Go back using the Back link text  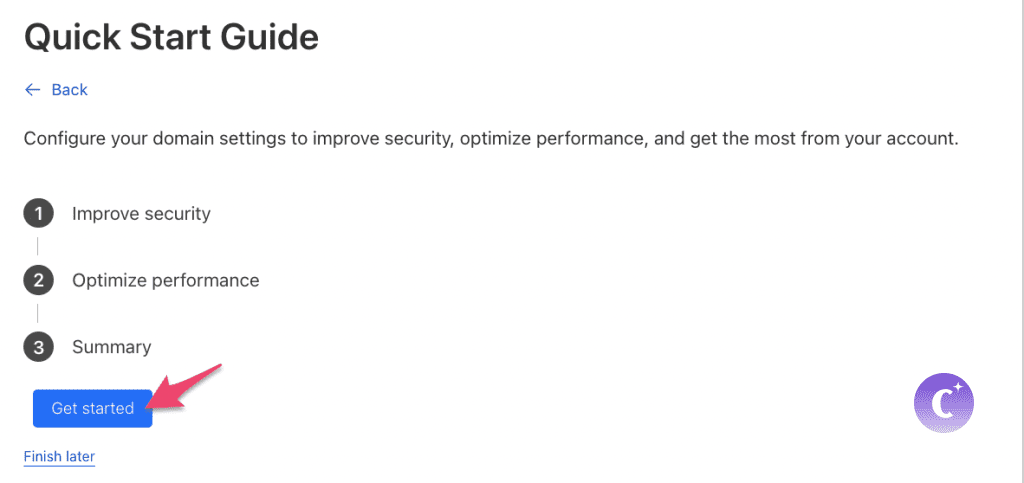click(x=69, y=90)
